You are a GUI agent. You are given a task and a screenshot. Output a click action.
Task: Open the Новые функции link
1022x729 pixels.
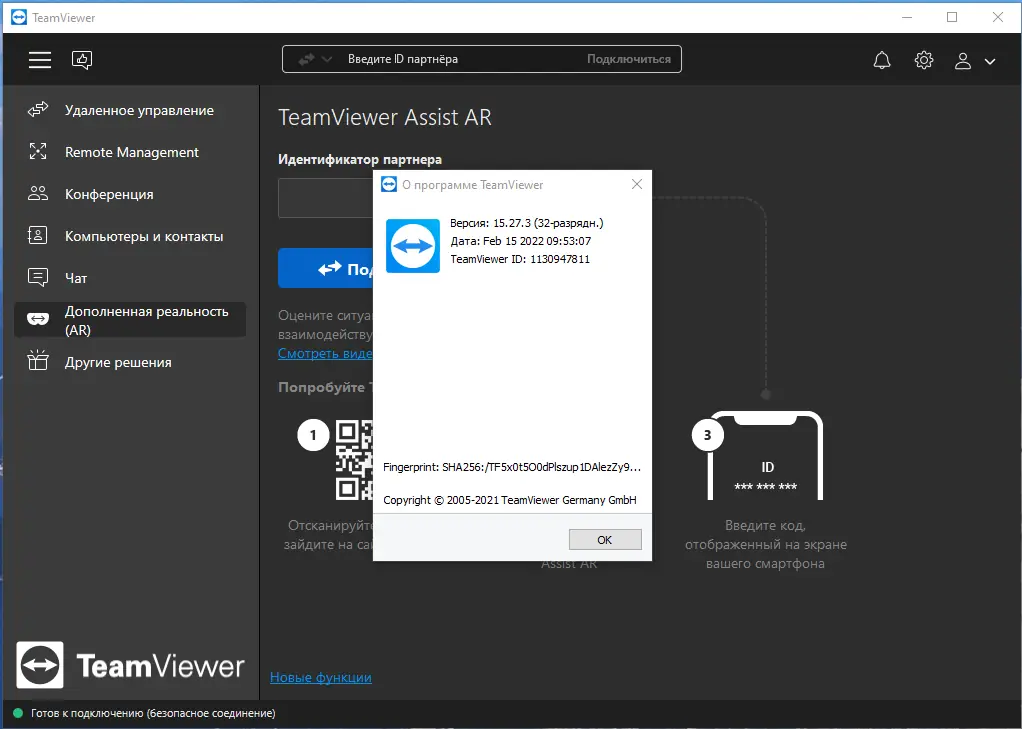pyautogui.click(x=319, y=677)
